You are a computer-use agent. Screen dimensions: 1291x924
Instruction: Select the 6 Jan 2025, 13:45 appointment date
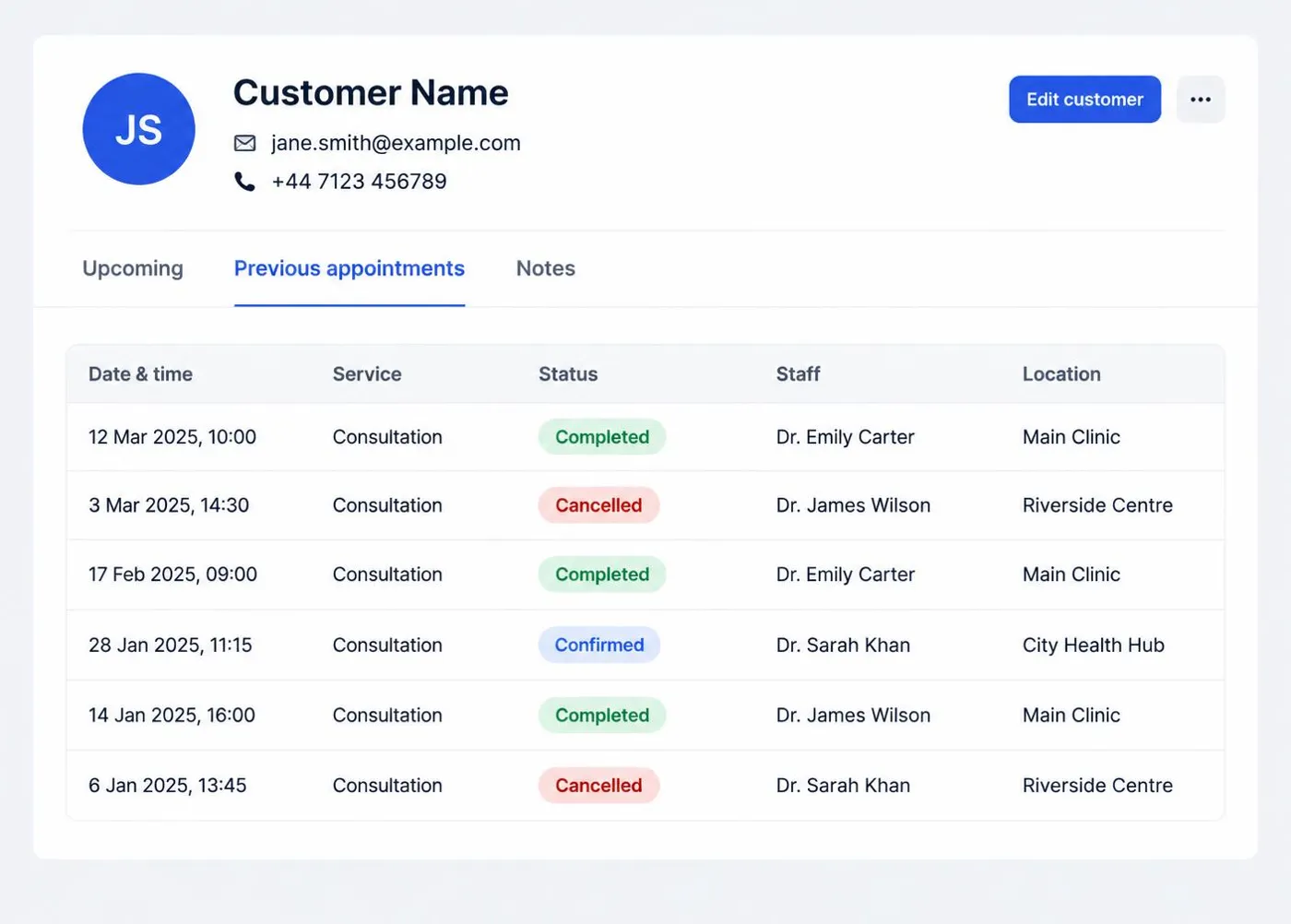pyautogui.click(x=168, y=786)
